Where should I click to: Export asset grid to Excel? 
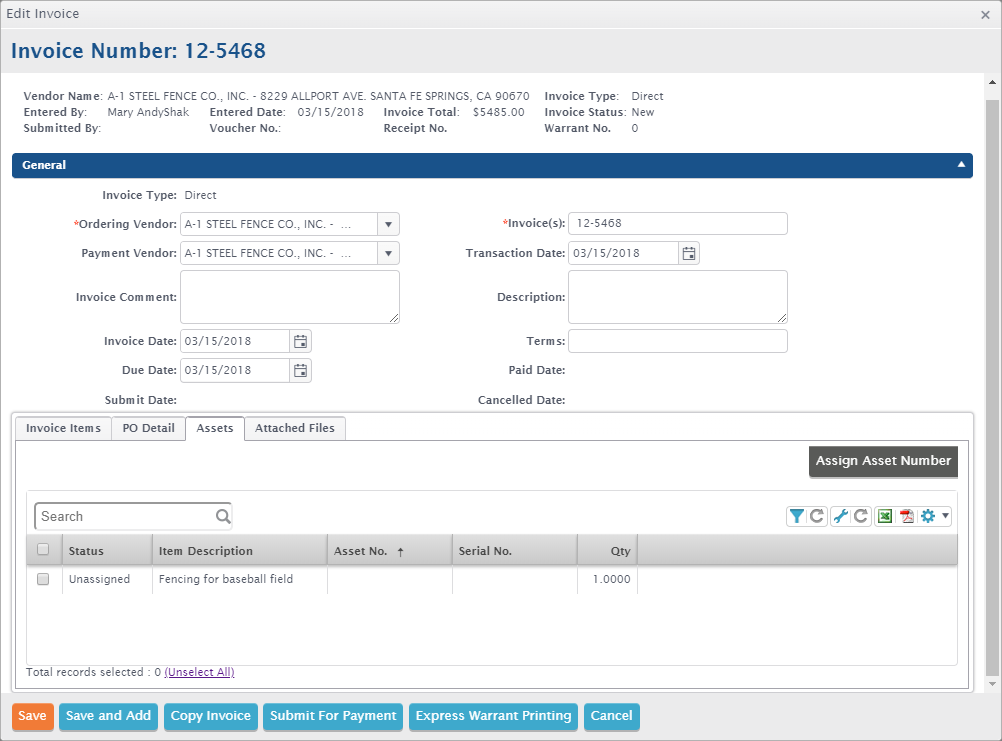[885, 516]
